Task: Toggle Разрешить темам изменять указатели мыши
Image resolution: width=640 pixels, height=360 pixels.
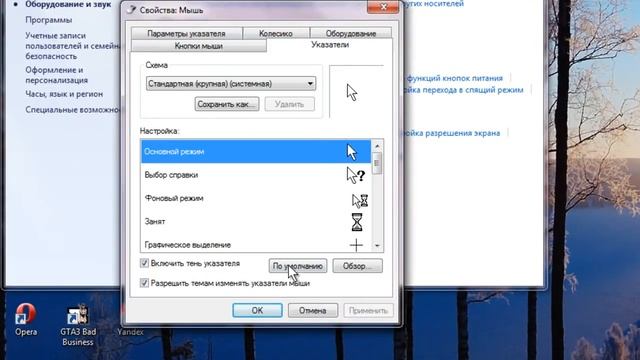Action: (144, 282)
